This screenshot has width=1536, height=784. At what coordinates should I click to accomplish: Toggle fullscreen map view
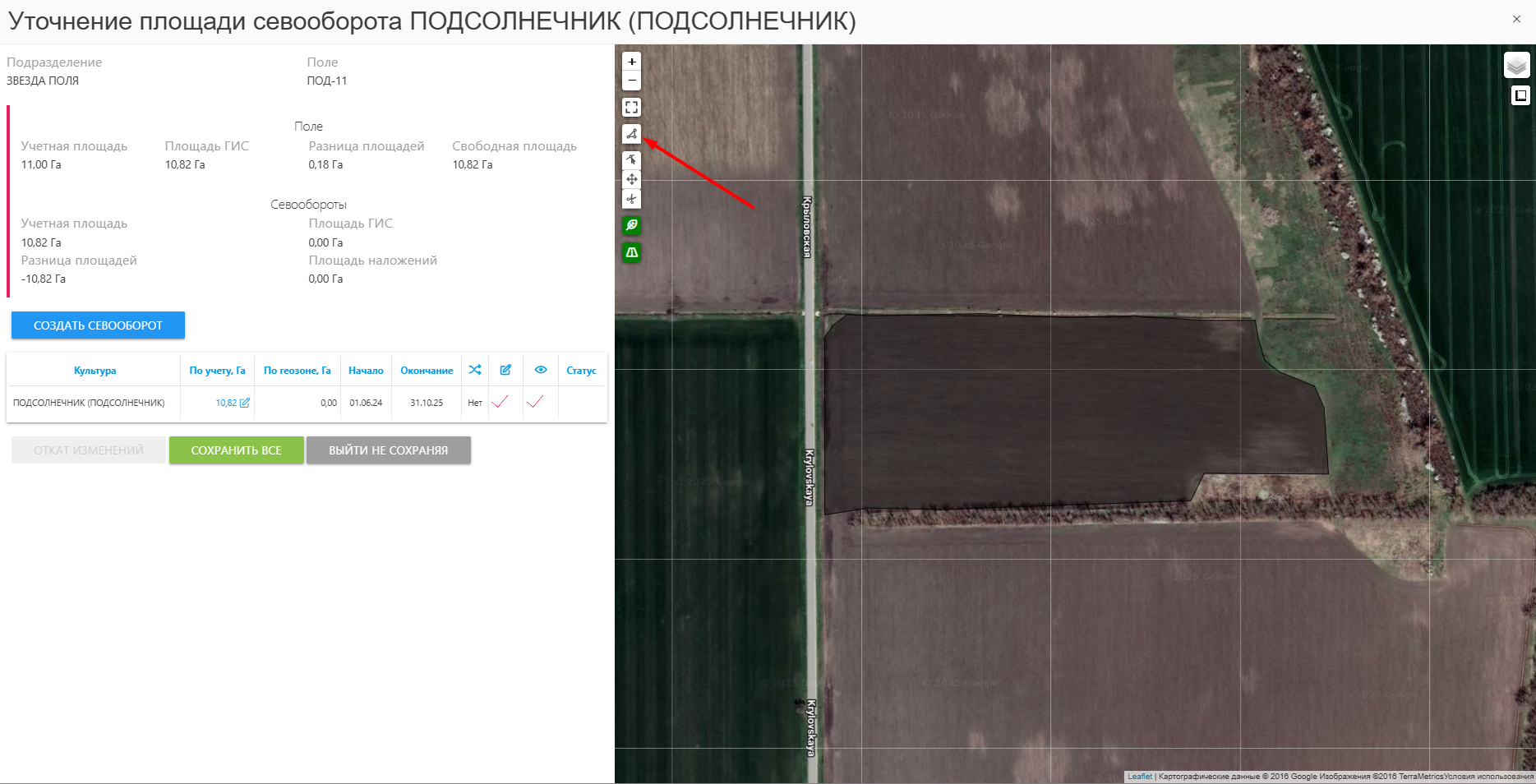point(631,108)
